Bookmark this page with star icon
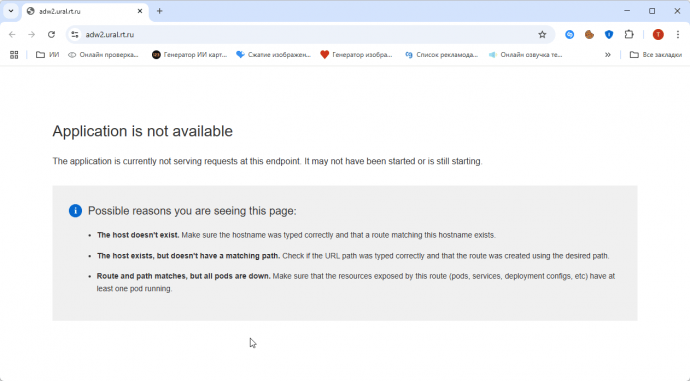690x381 pixels. 542,34
